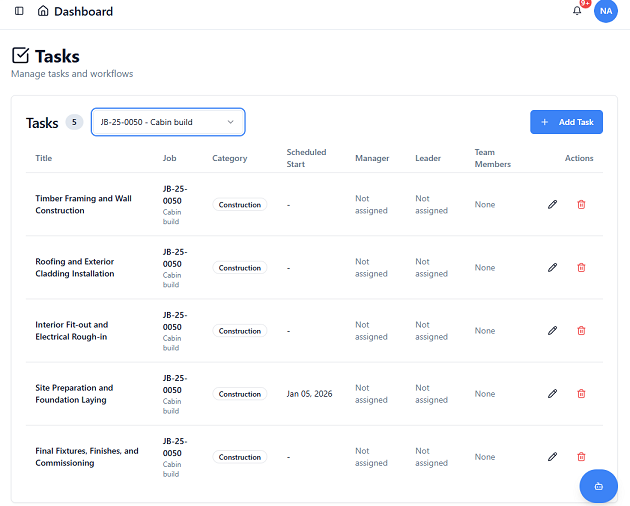Edit the Final Fixtures, Finishes task
Screen dimensions: 630x506
click(552, 456)
